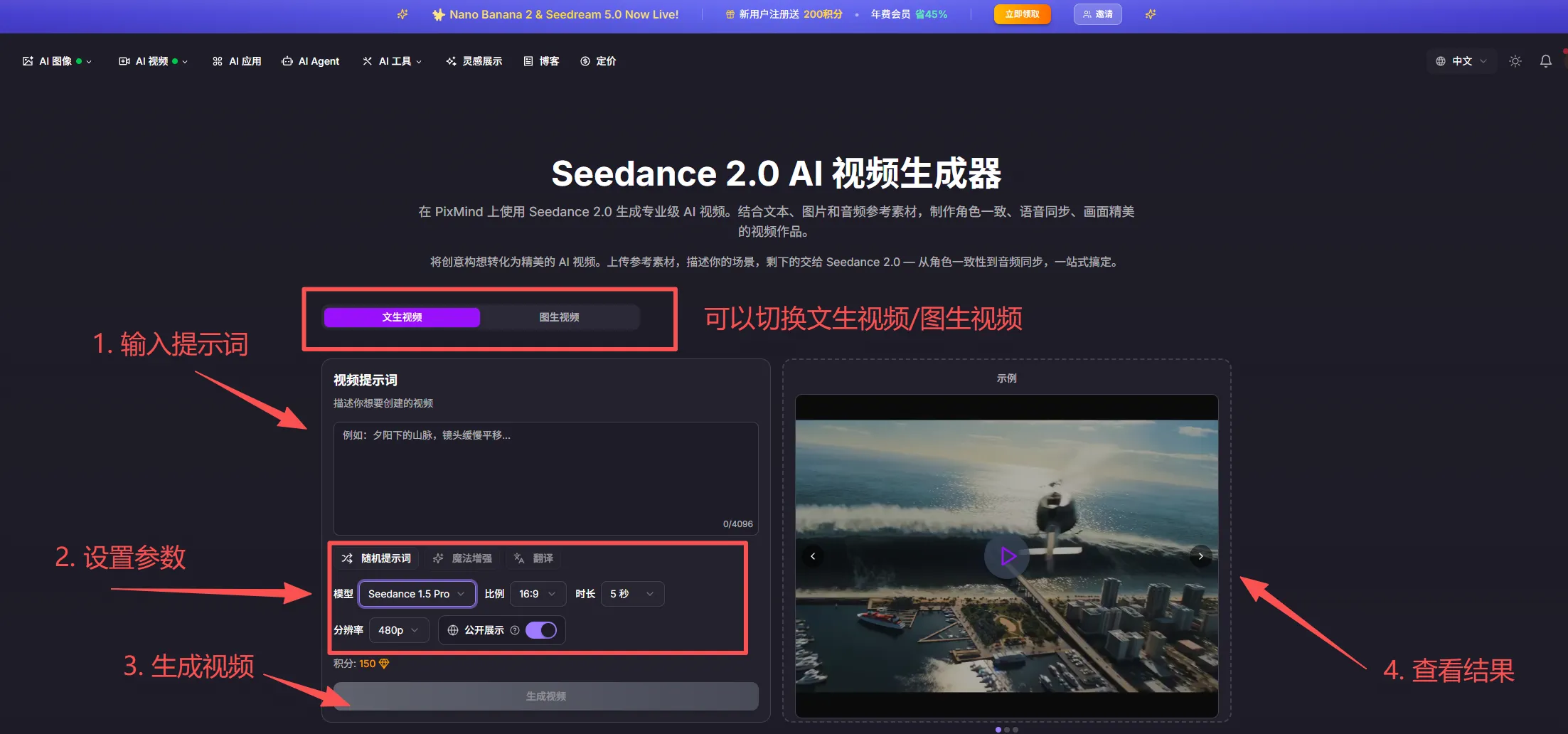Image resolution: width=1568 pixels, height=734 pixels.
Task: Click the '视频提示词' heading
Action: (366, 381)
